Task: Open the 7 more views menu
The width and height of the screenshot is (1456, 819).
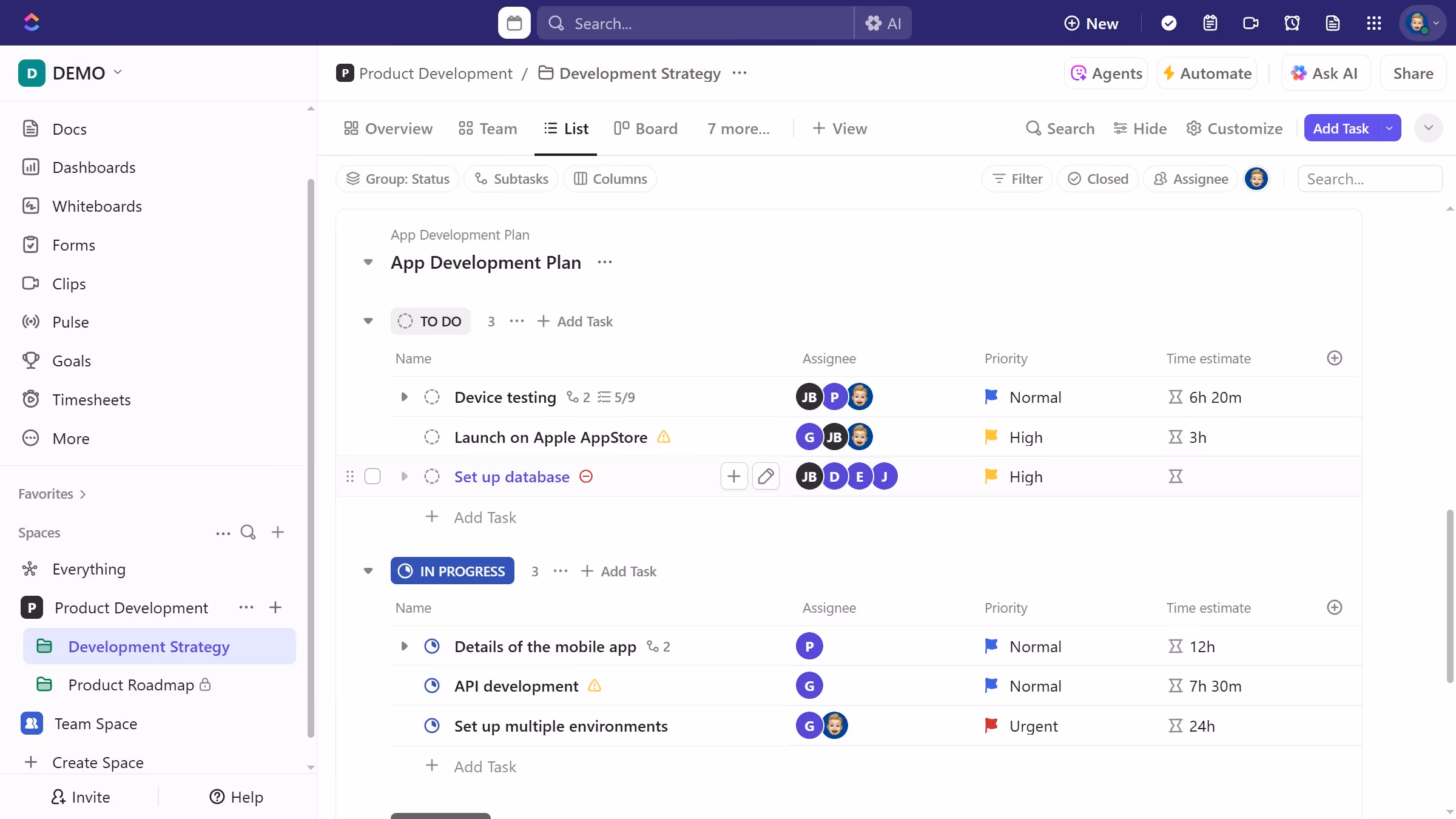Action: coord(738,129)
